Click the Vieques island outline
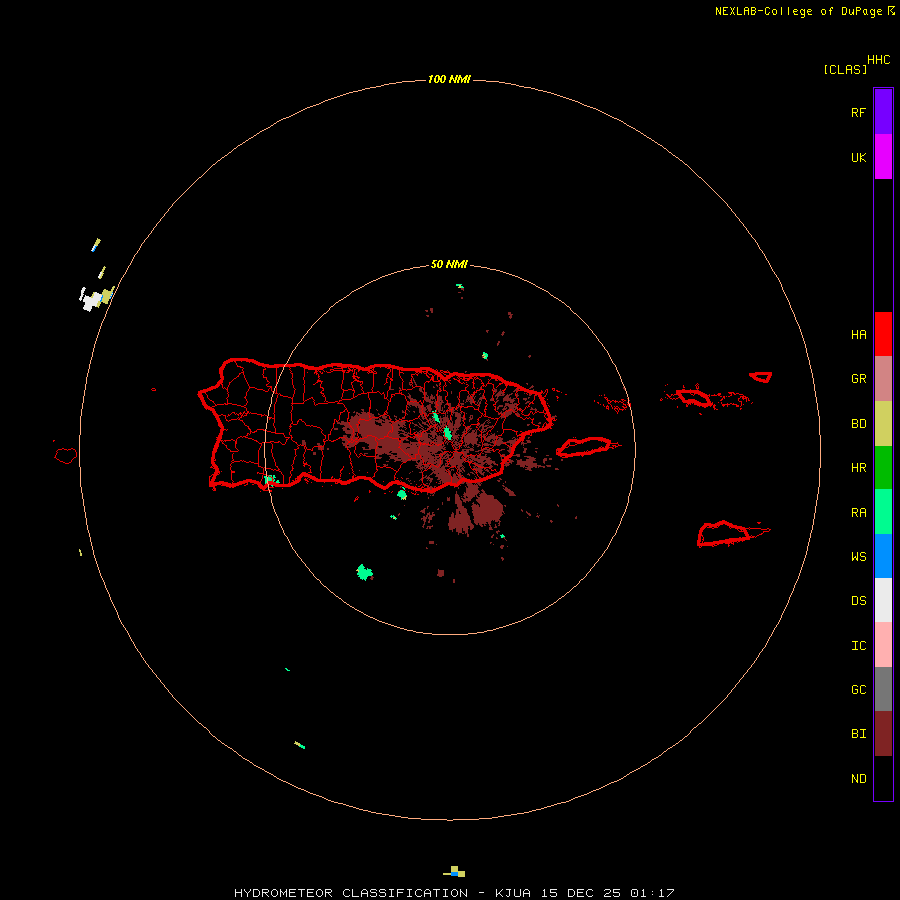 [583, 447]
